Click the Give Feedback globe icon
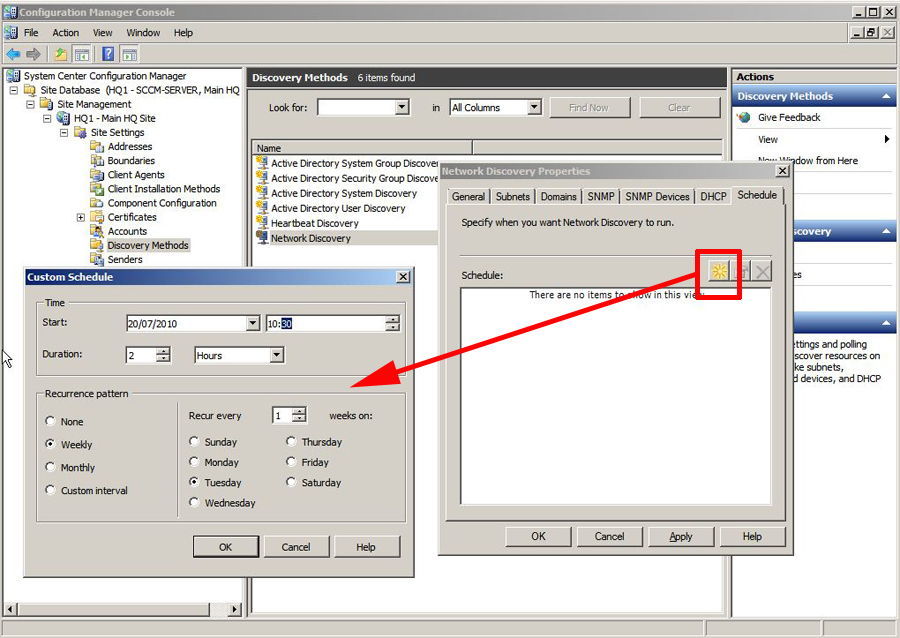 (744, 118)
